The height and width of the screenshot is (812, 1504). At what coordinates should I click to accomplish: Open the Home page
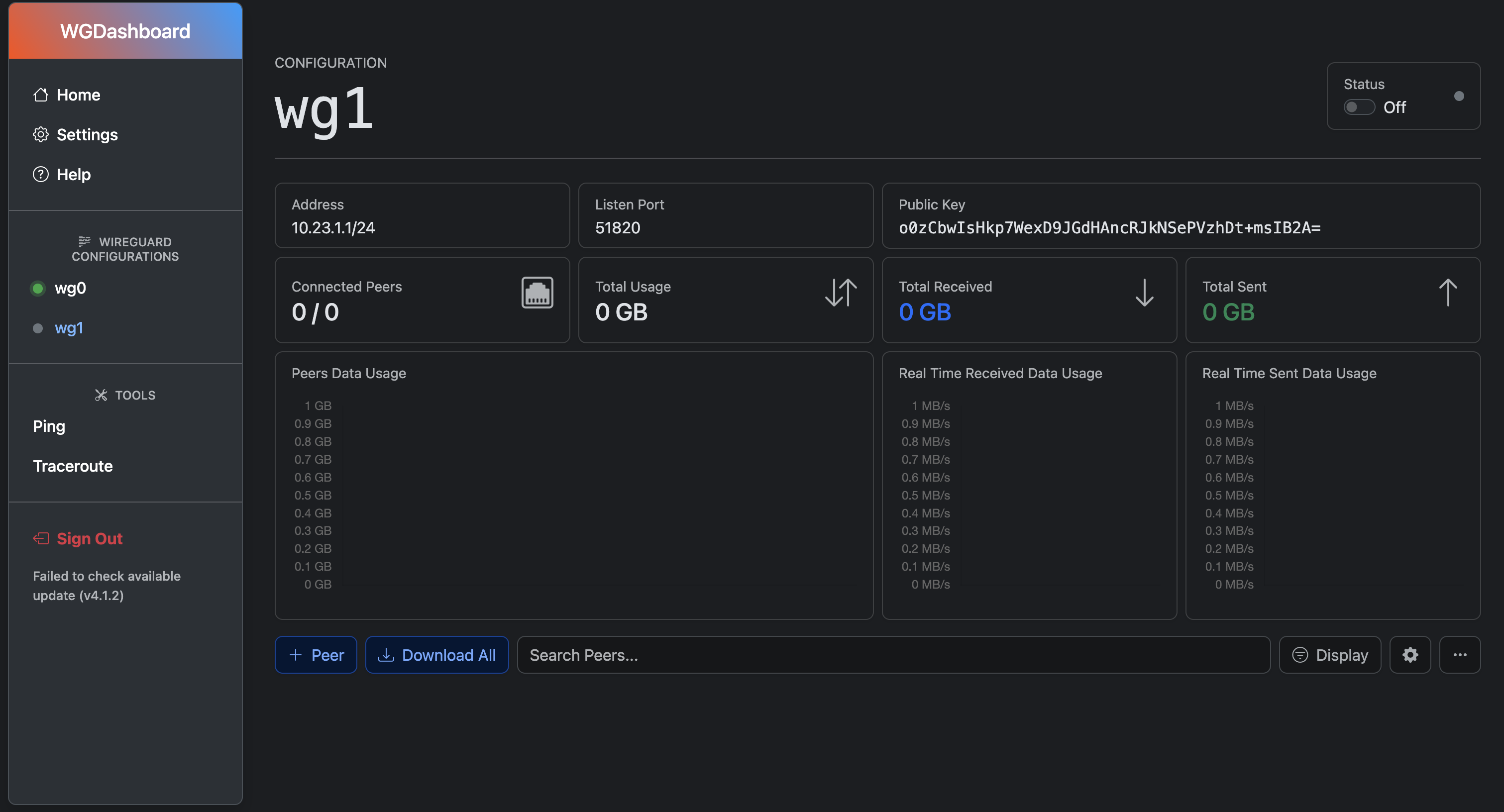78,95
